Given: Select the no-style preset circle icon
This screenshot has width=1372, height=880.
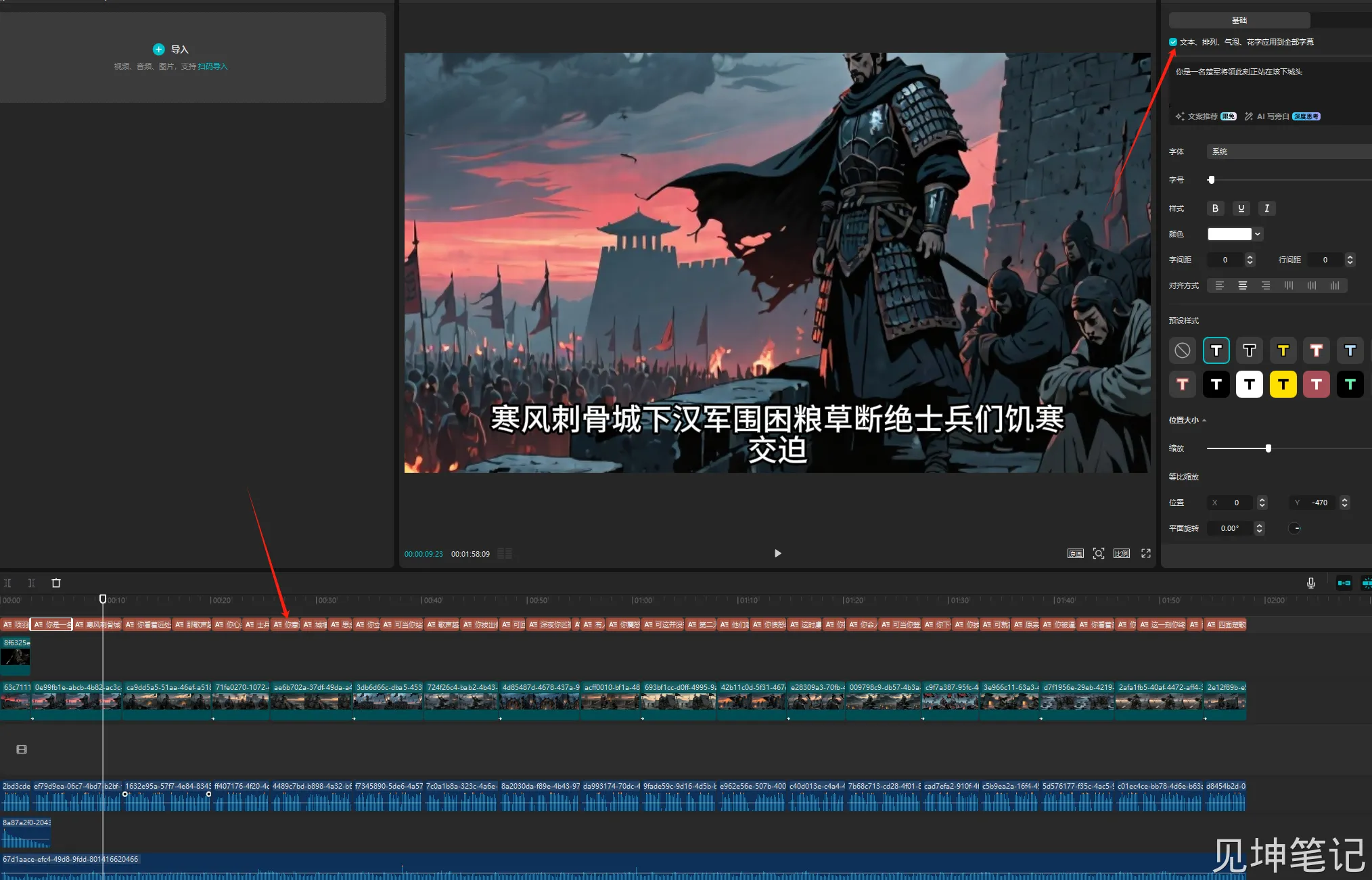Looking at the screenshot, I should pyautogui.click(x=1182, y=350).
